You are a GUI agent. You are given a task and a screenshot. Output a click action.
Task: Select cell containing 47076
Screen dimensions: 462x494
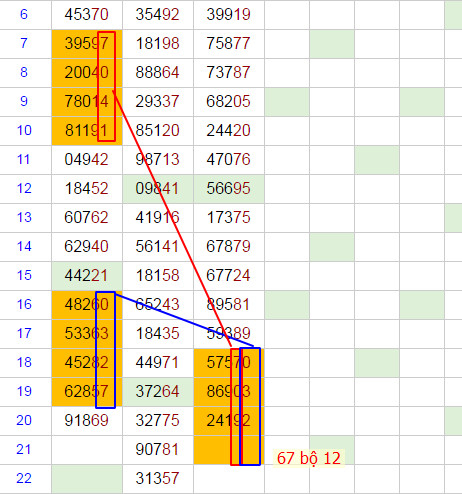(x=229, y=160)
